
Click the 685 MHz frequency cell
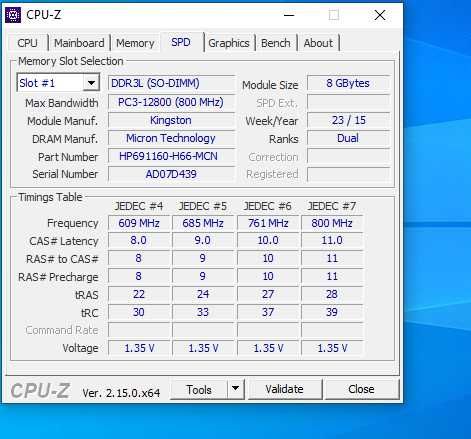tap(203, 223)
